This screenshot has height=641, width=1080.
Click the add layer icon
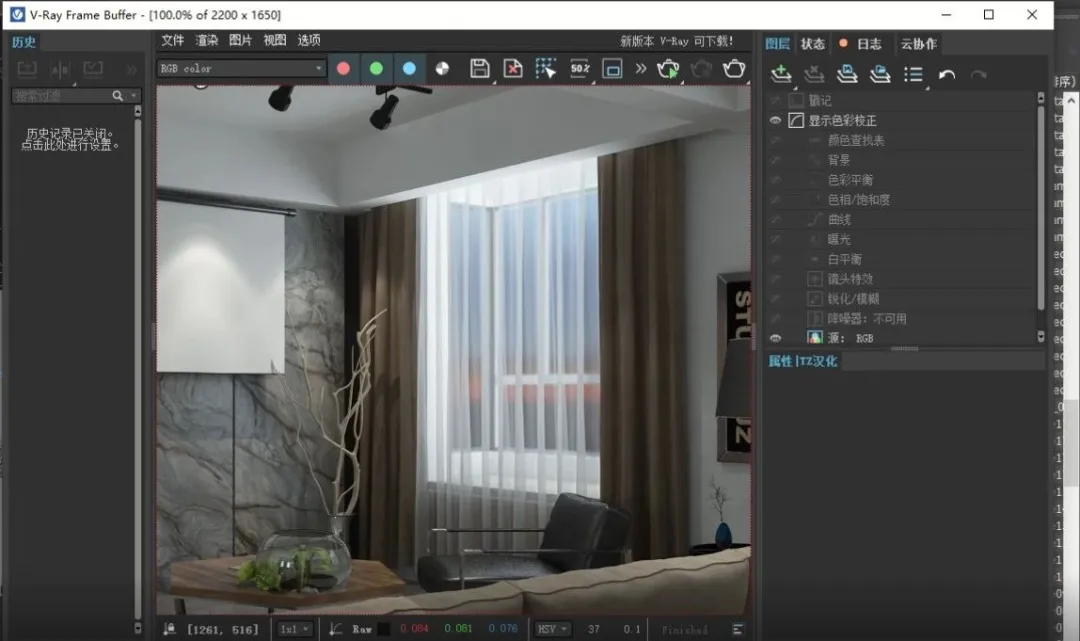tap(781, 74)
